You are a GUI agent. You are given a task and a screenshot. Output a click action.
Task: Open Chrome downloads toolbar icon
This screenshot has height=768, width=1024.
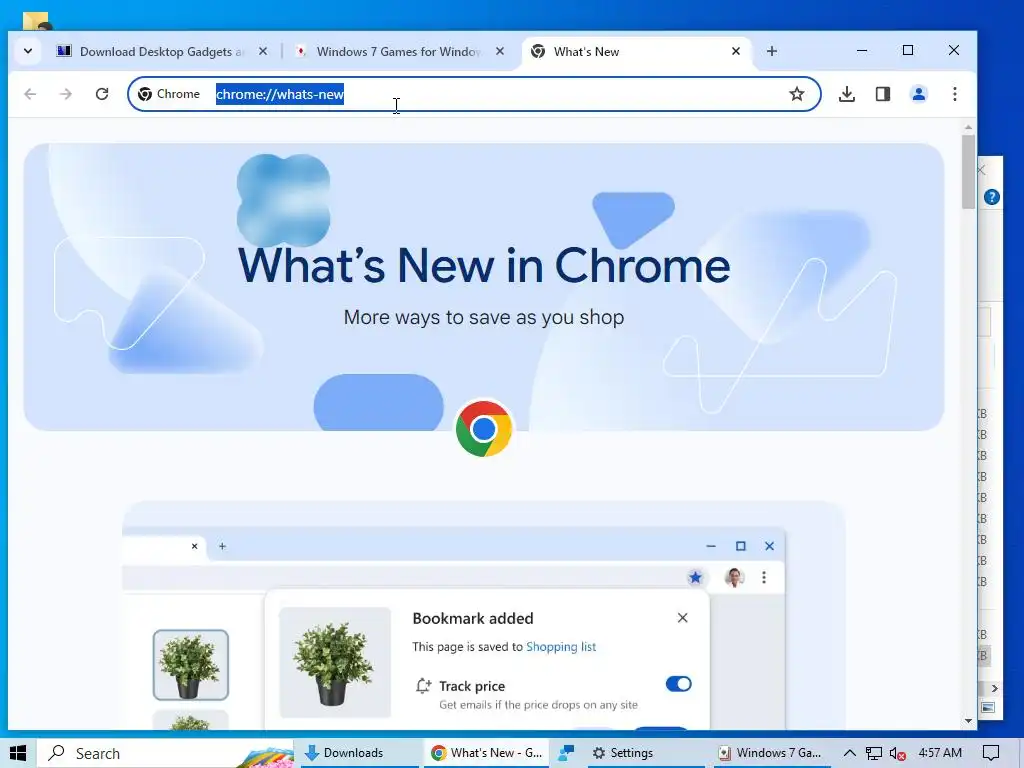tap(847, 94)
